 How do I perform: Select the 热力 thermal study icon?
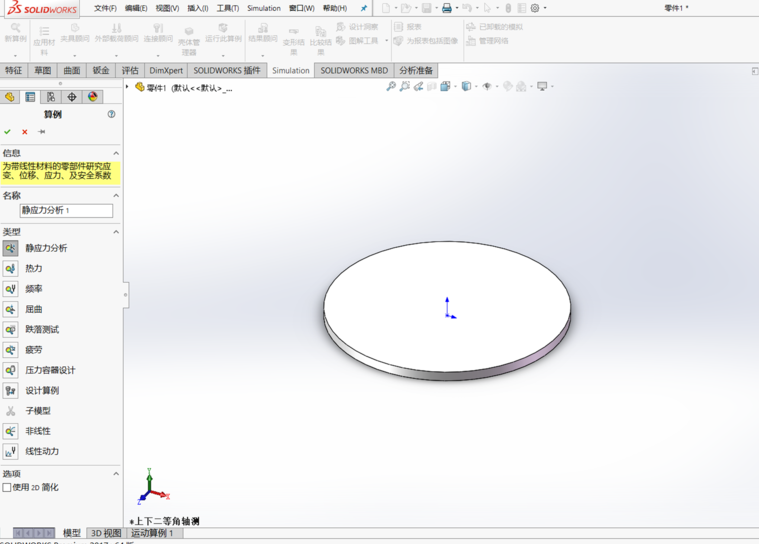[10, 269]
